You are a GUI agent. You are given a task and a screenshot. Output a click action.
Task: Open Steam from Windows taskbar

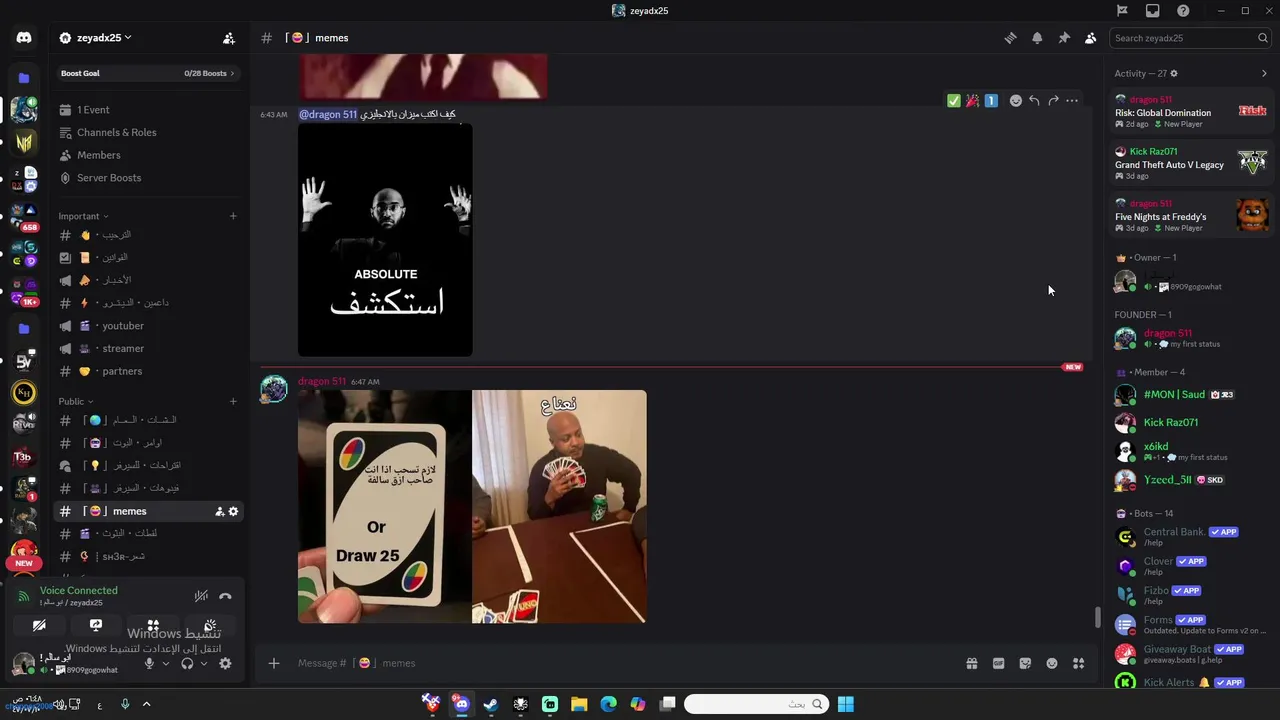(491, 704)
